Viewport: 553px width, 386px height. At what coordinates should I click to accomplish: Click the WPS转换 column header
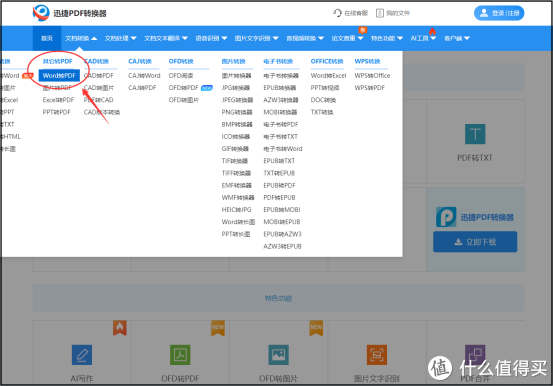pyautogui.click(x=367, y=61)
